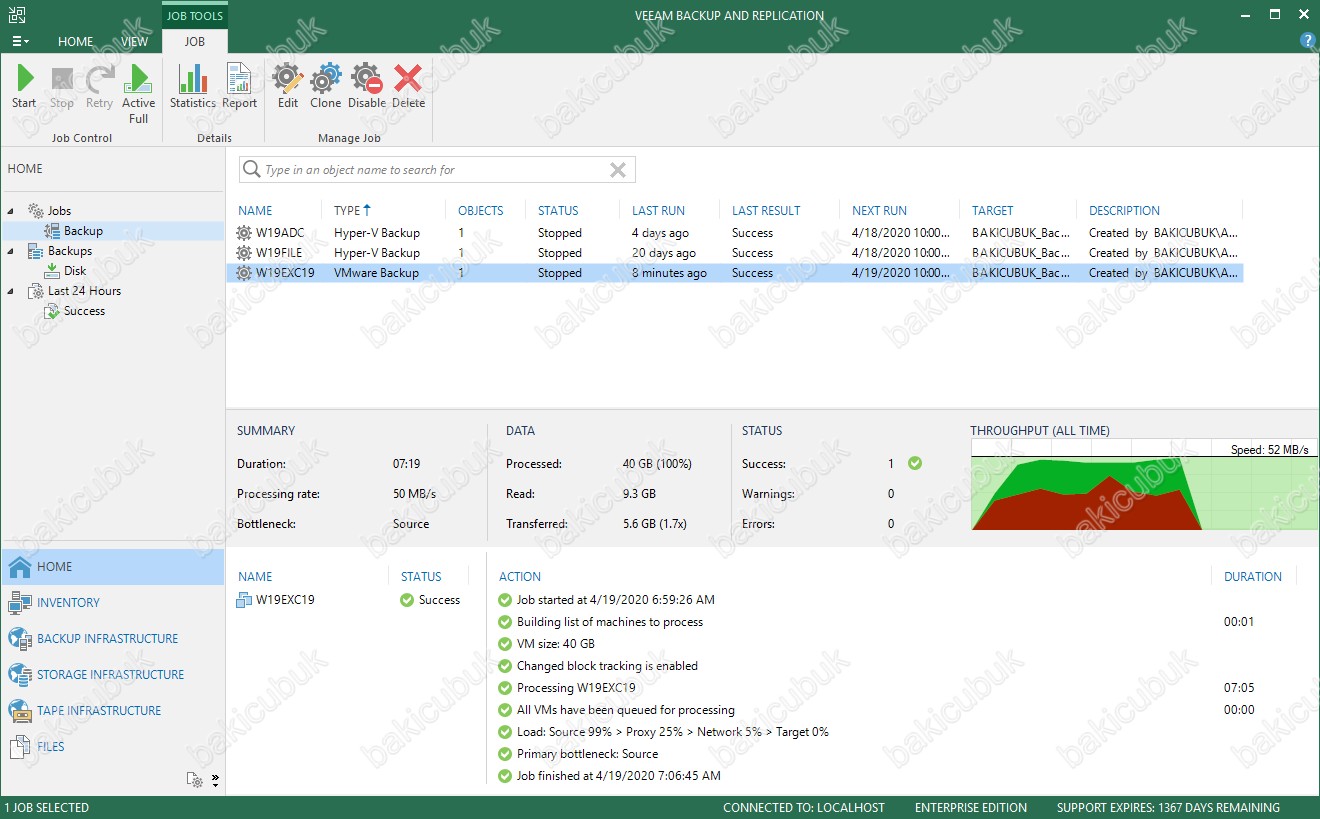1320x819 pixels.
Task: Switch to the HOME ribbon tab
Action: [x=75, y=42]
